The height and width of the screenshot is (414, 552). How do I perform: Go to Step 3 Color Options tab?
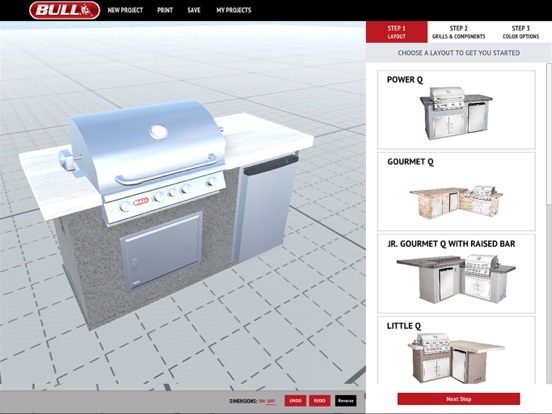point(521,32)
